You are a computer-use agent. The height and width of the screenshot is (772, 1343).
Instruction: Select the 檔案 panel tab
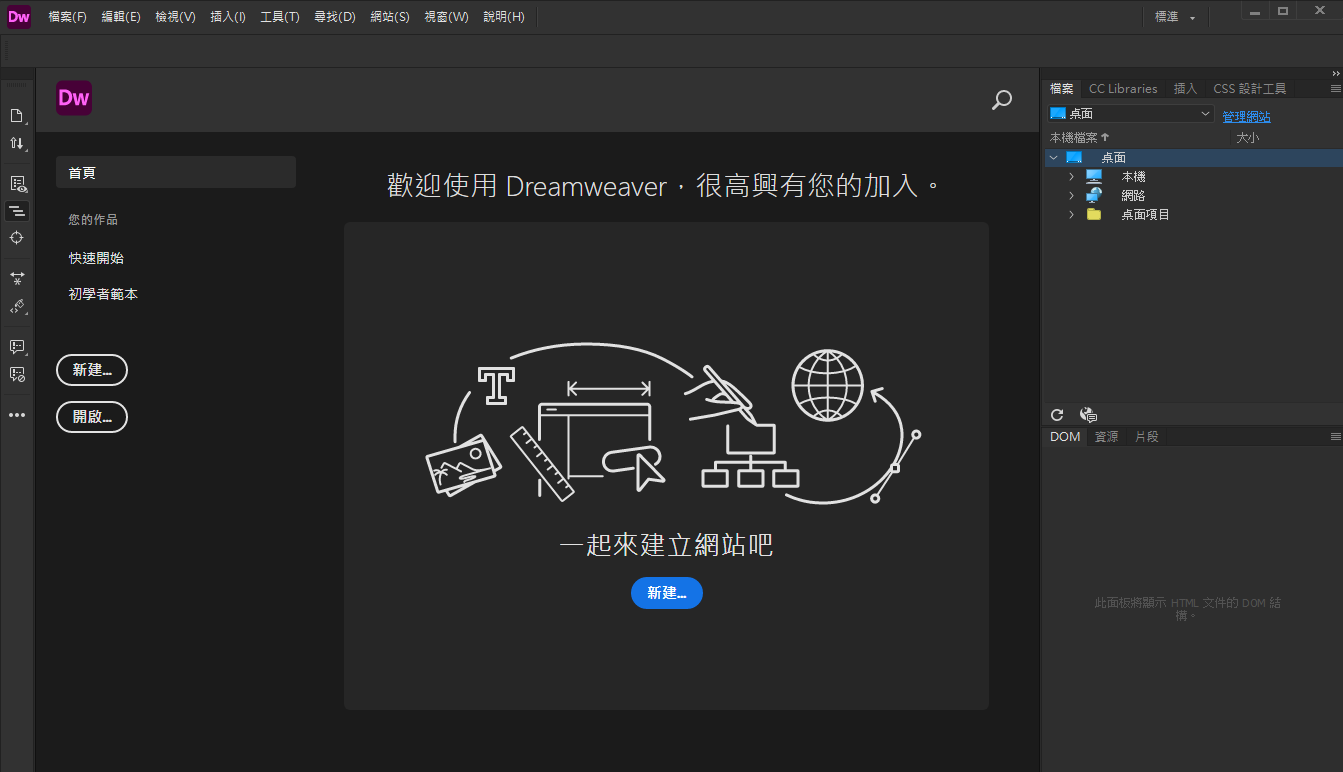pyautogui.click(x=1062, y=89)
